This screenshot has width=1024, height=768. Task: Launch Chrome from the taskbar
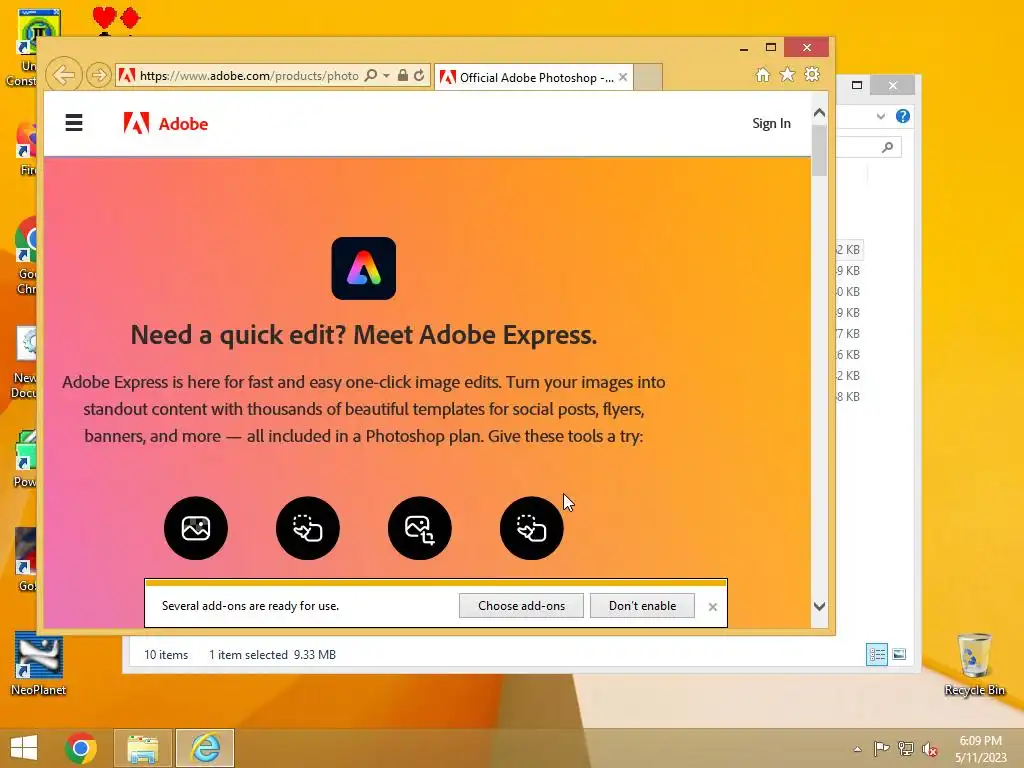coord(81,748)
